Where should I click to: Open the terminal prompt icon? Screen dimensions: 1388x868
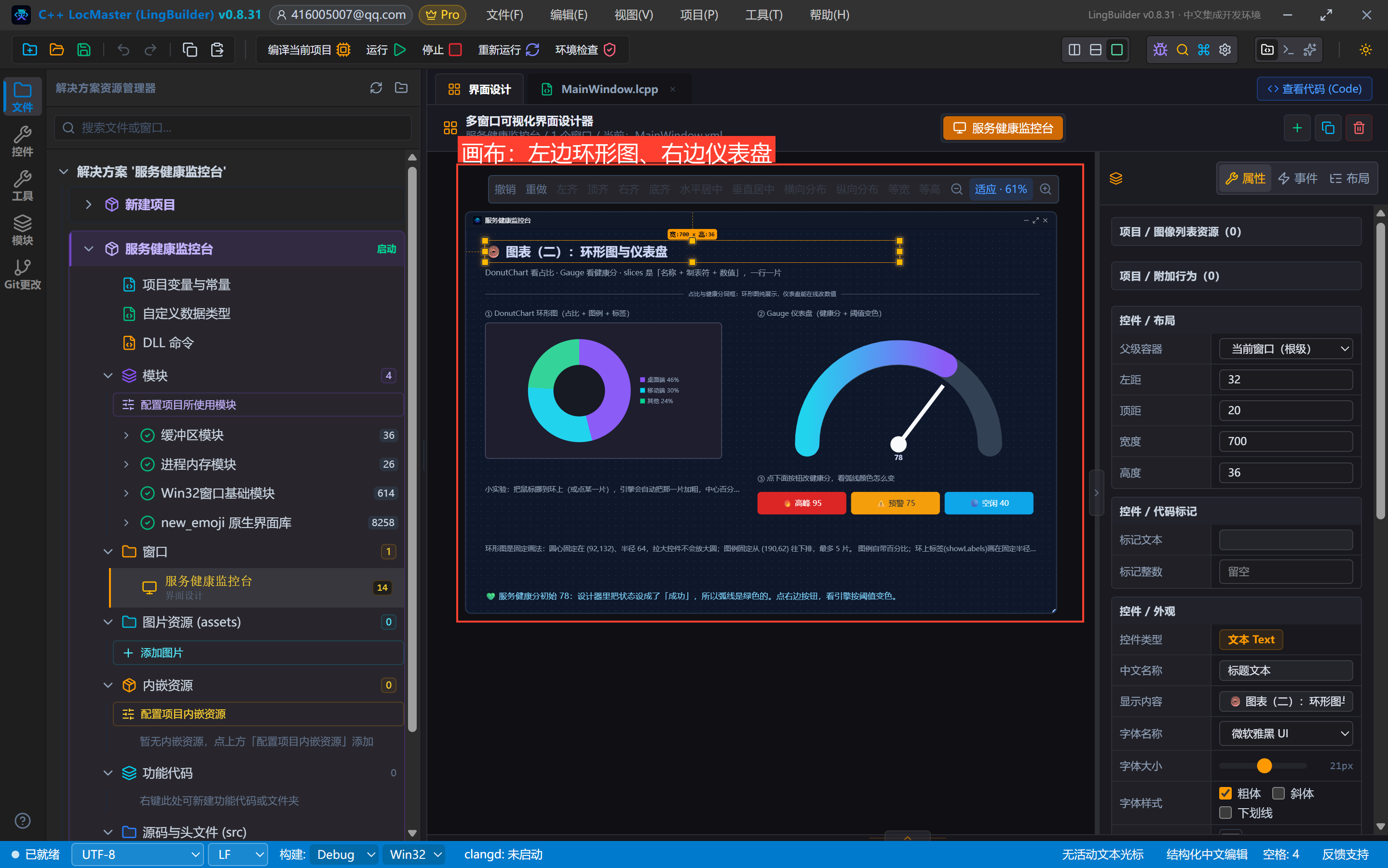coord(1288,50)
